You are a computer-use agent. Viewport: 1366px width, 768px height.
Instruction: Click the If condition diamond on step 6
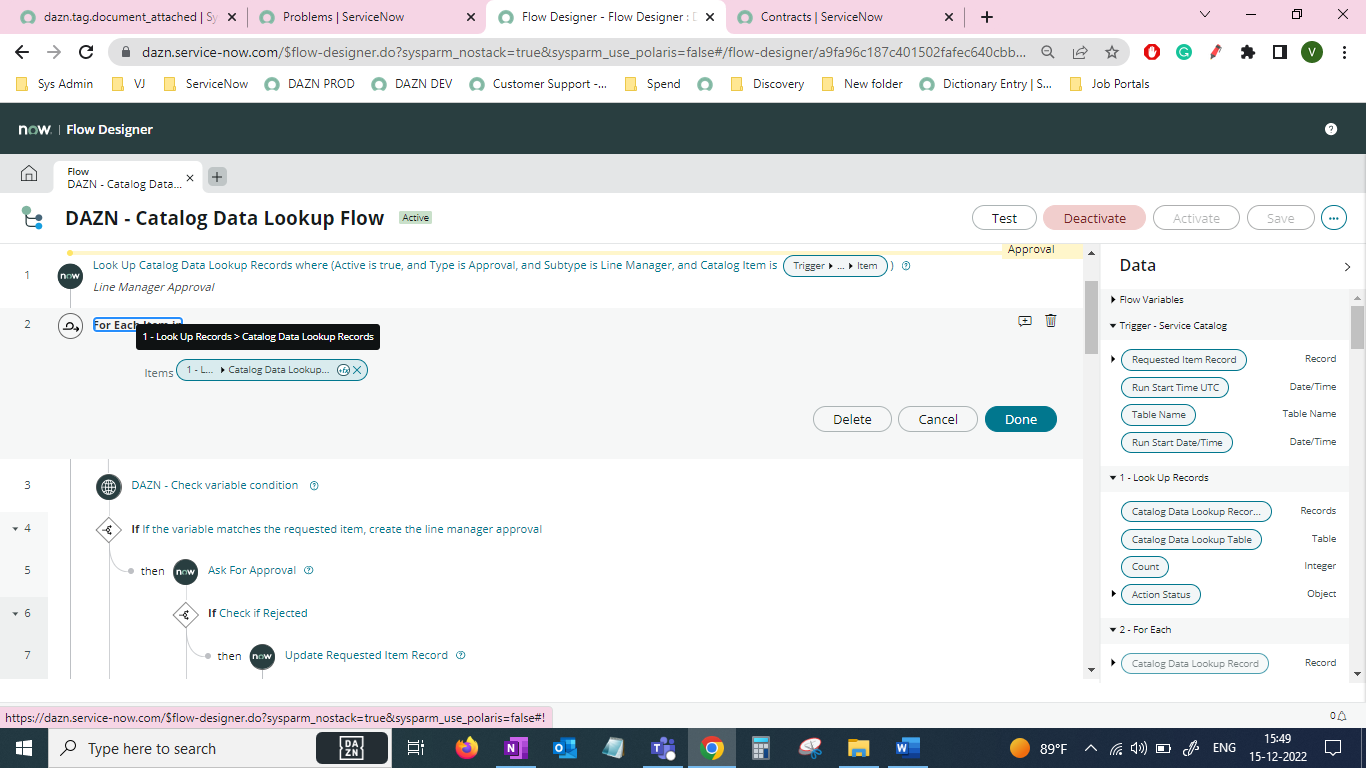point(186,614)
